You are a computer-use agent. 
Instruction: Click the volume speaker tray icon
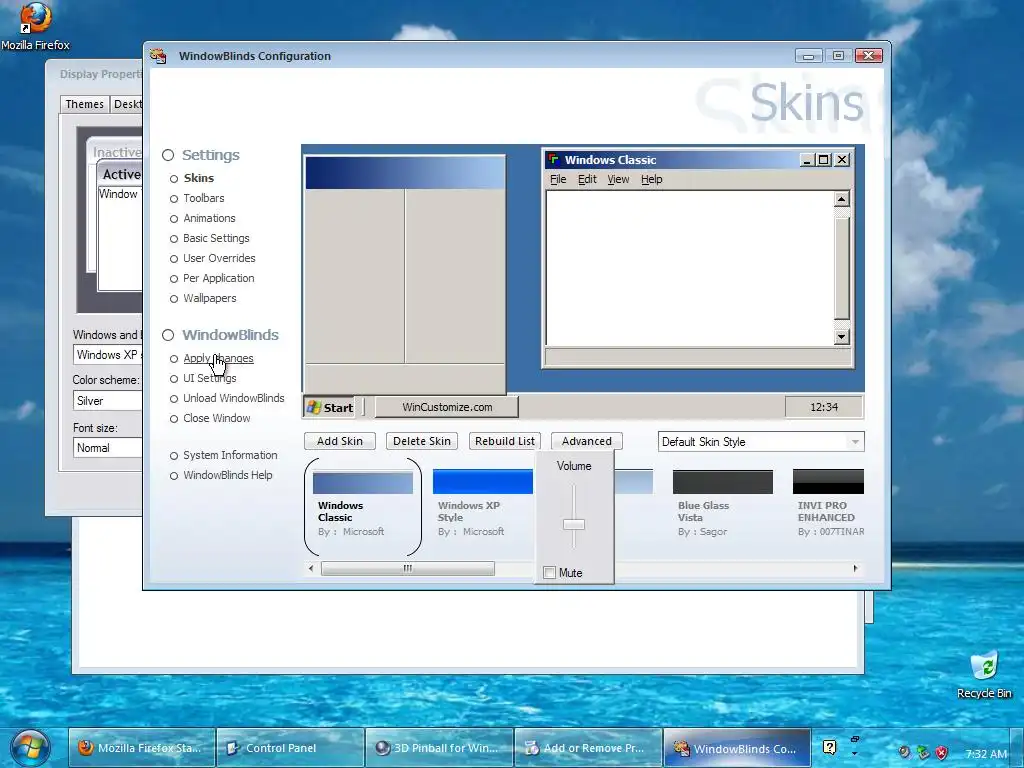(904, 753)
